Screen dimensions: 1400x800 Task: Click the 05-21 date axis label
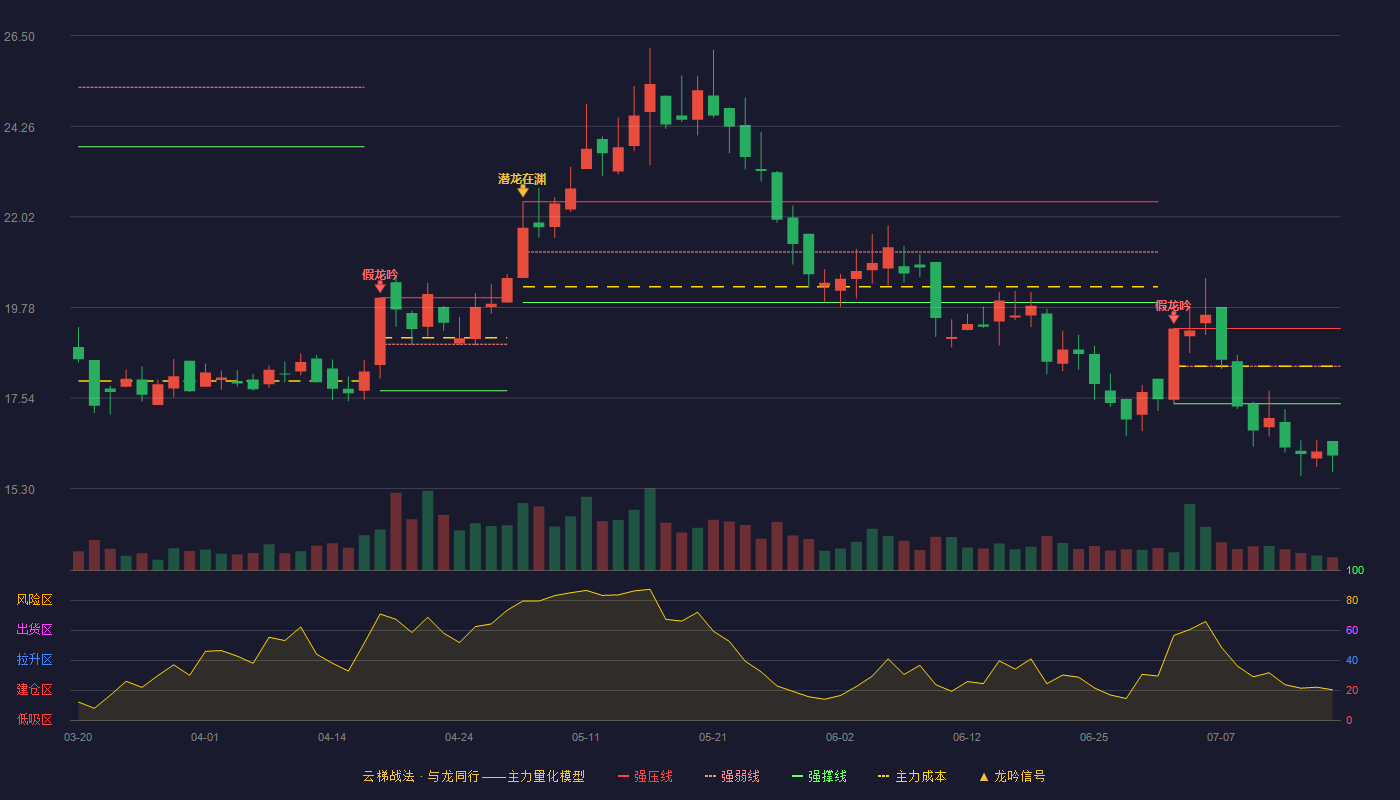(x=713, y=737)
